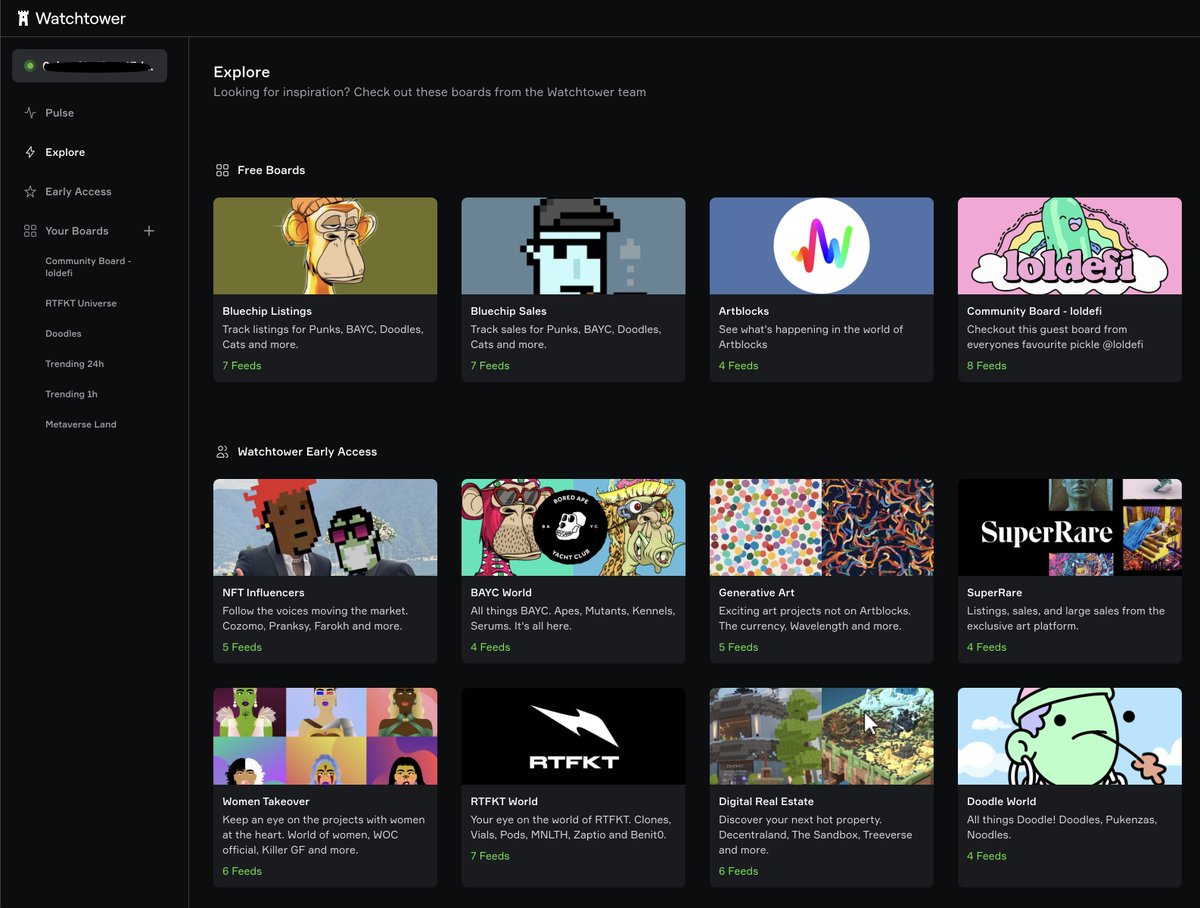Screen dimensions: 1200x908
Task: Click Women Takeover card title
Action: point(266,801)
